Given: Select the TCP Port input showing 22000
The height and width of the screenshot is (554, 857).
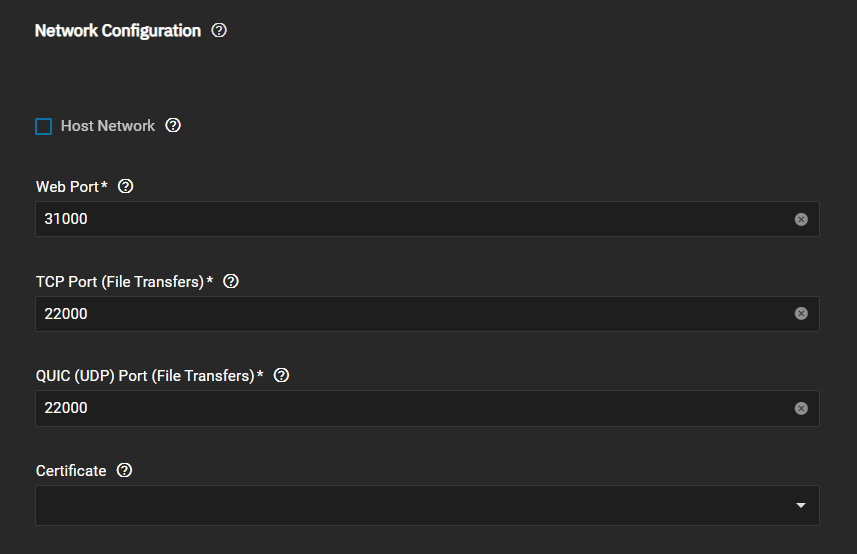Looking at the screenshot, I should [x=427, y=314].
